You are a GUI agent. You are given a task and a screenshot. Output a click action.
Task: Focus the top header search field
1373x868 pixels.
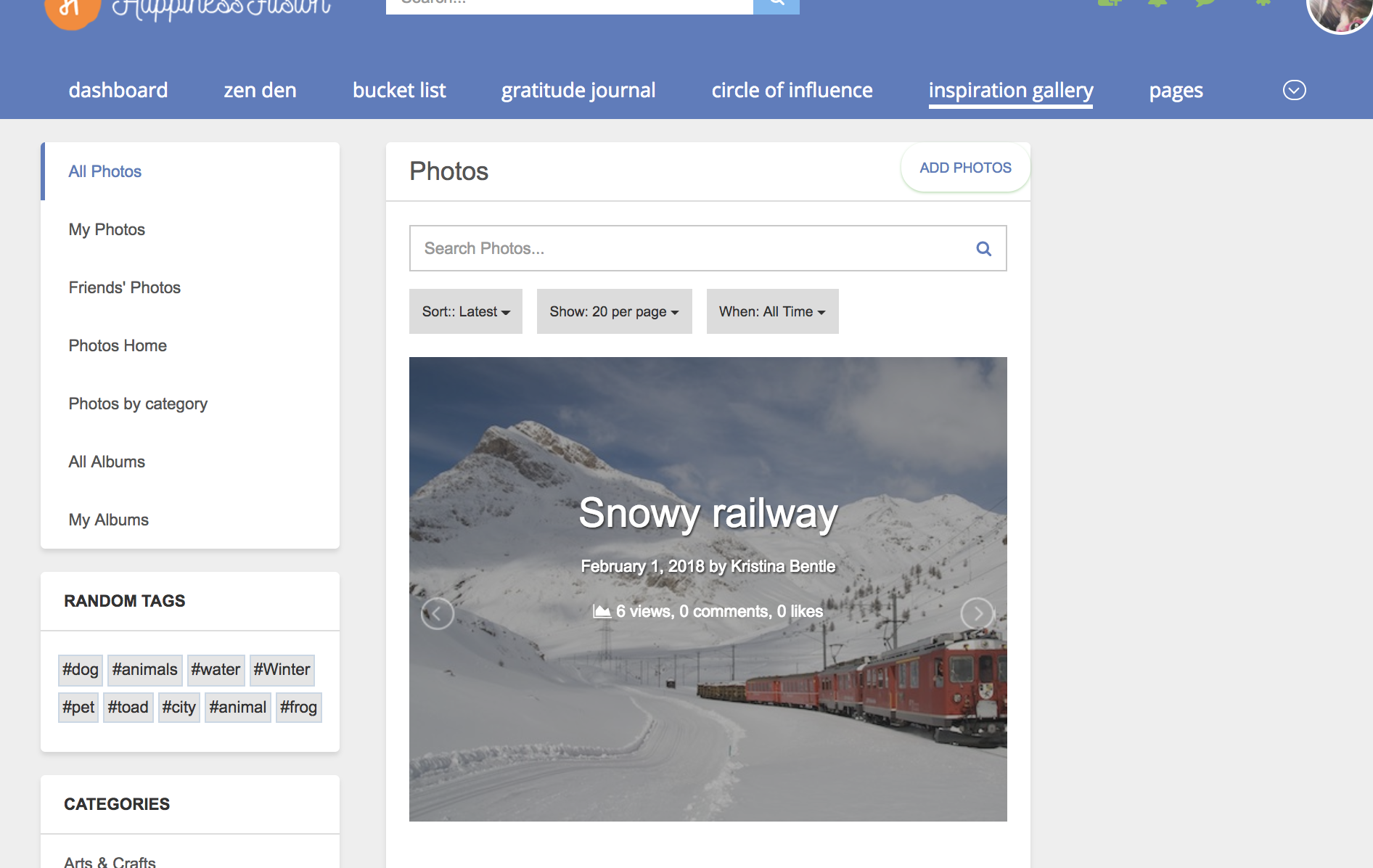click(570, 6)
